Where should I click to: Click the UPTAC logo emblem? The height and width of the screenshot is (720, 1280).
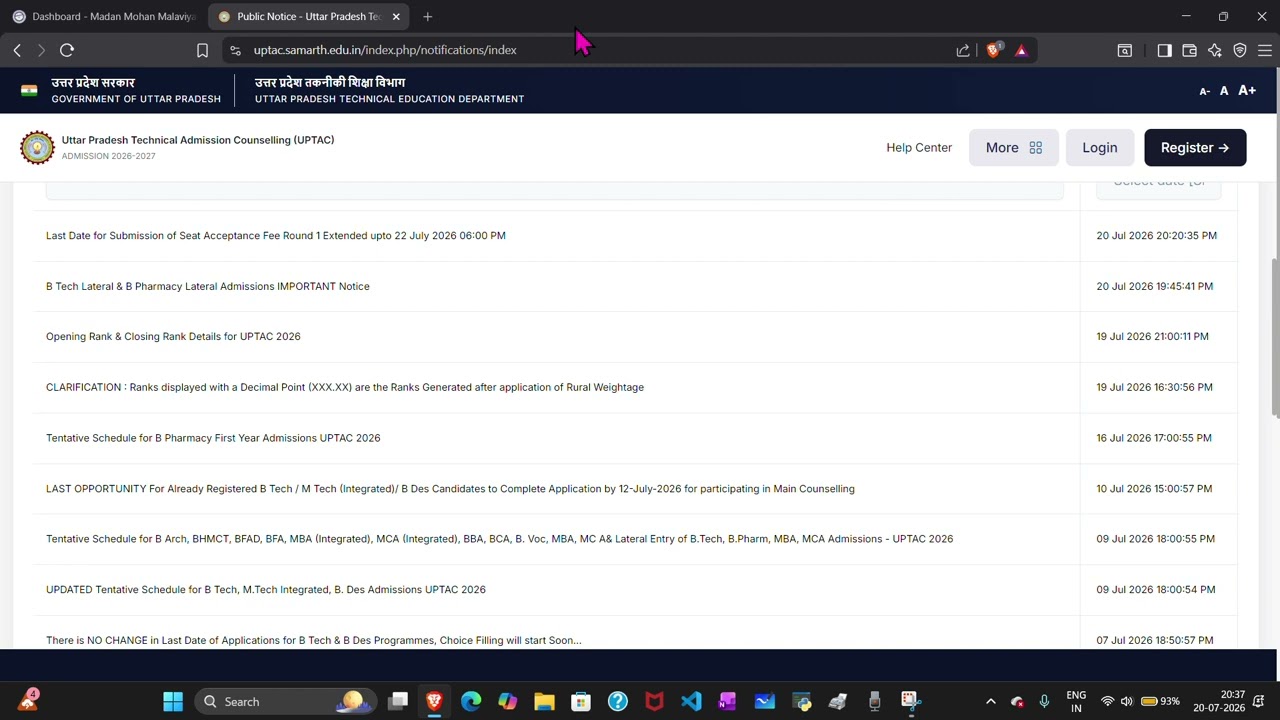click(x=38, y=147)
